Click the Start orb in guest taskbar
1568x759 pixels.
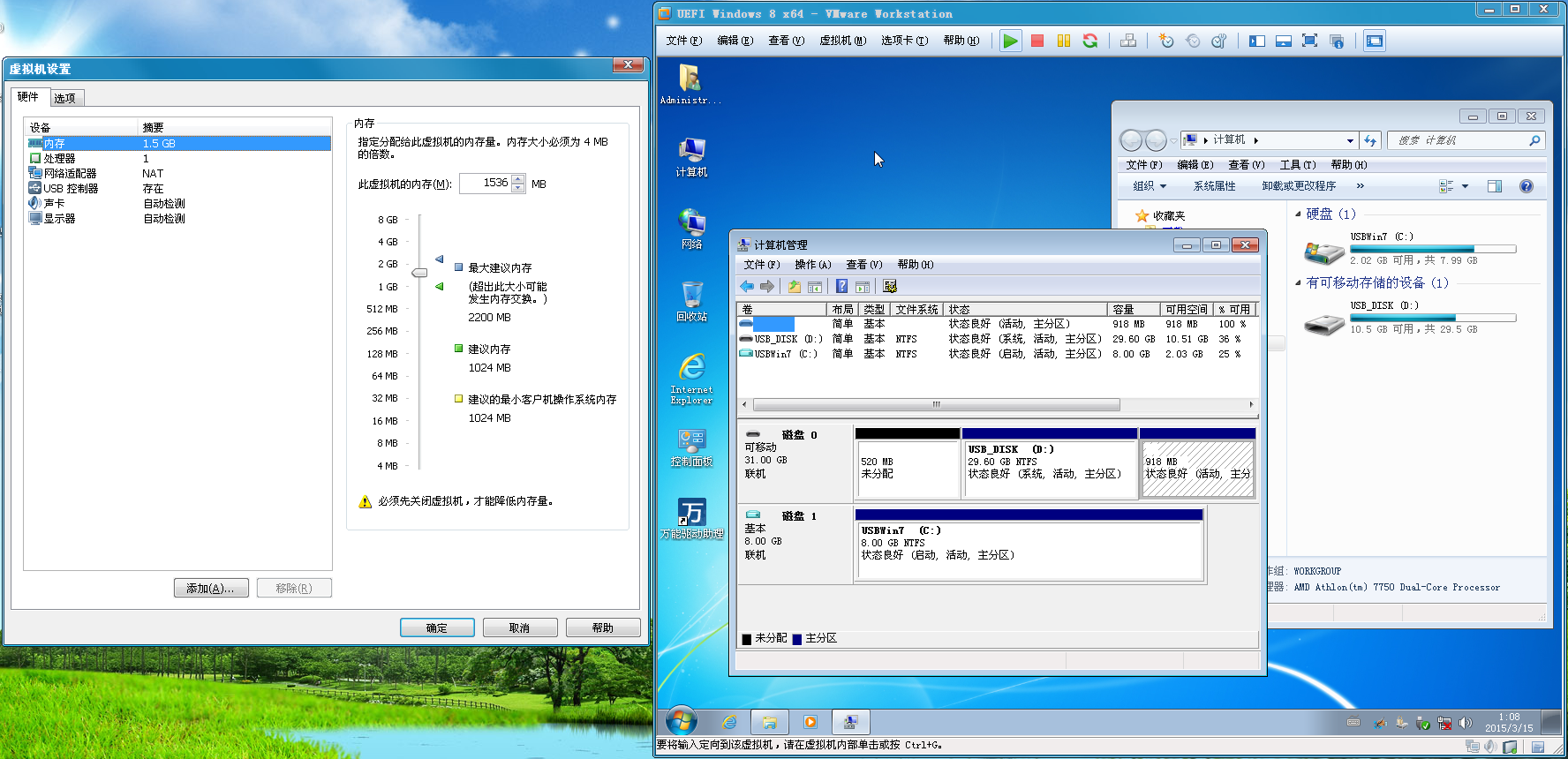point(682,721)
